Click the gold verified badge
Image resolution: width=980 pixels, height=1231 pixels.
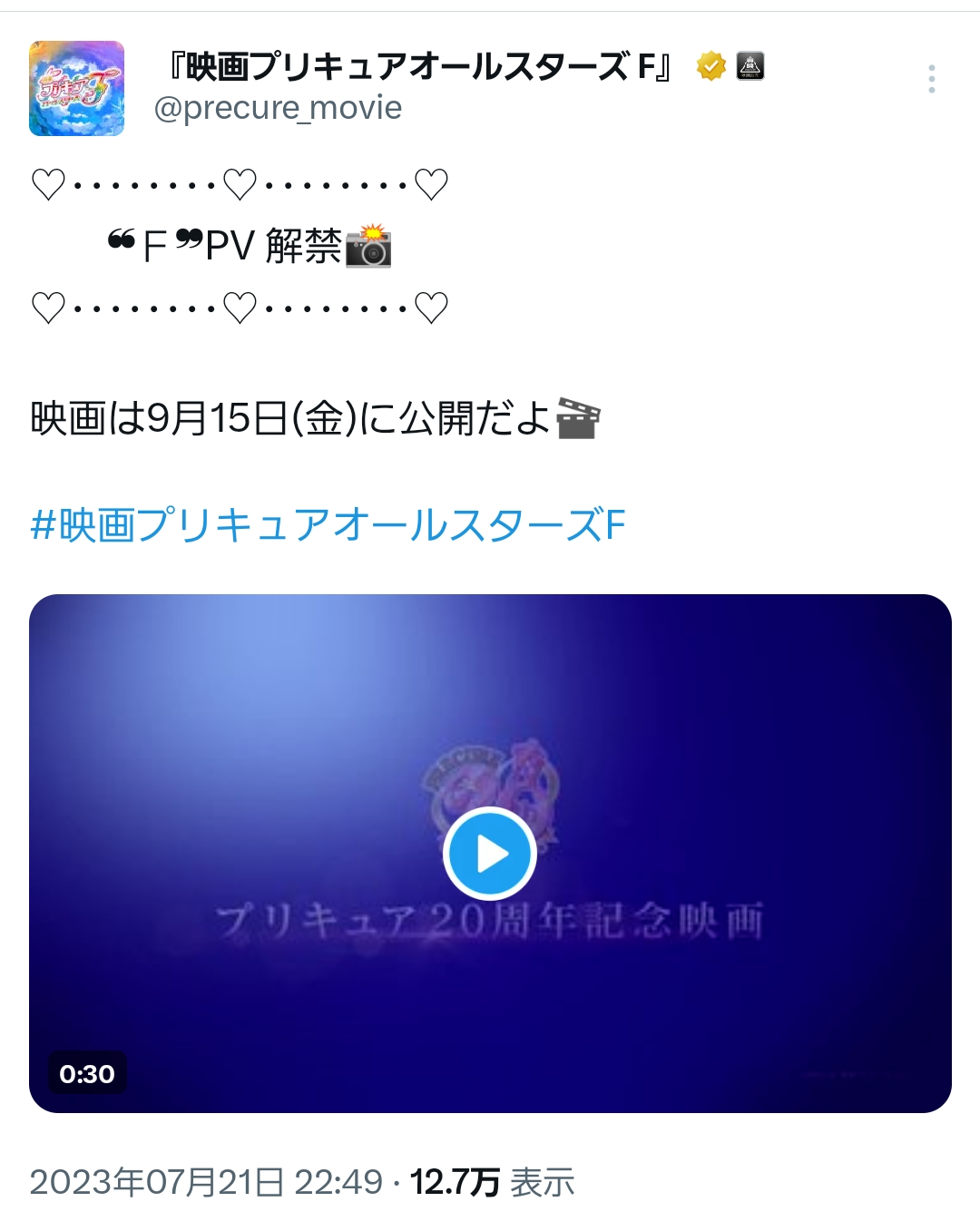[x=710, y=66]
